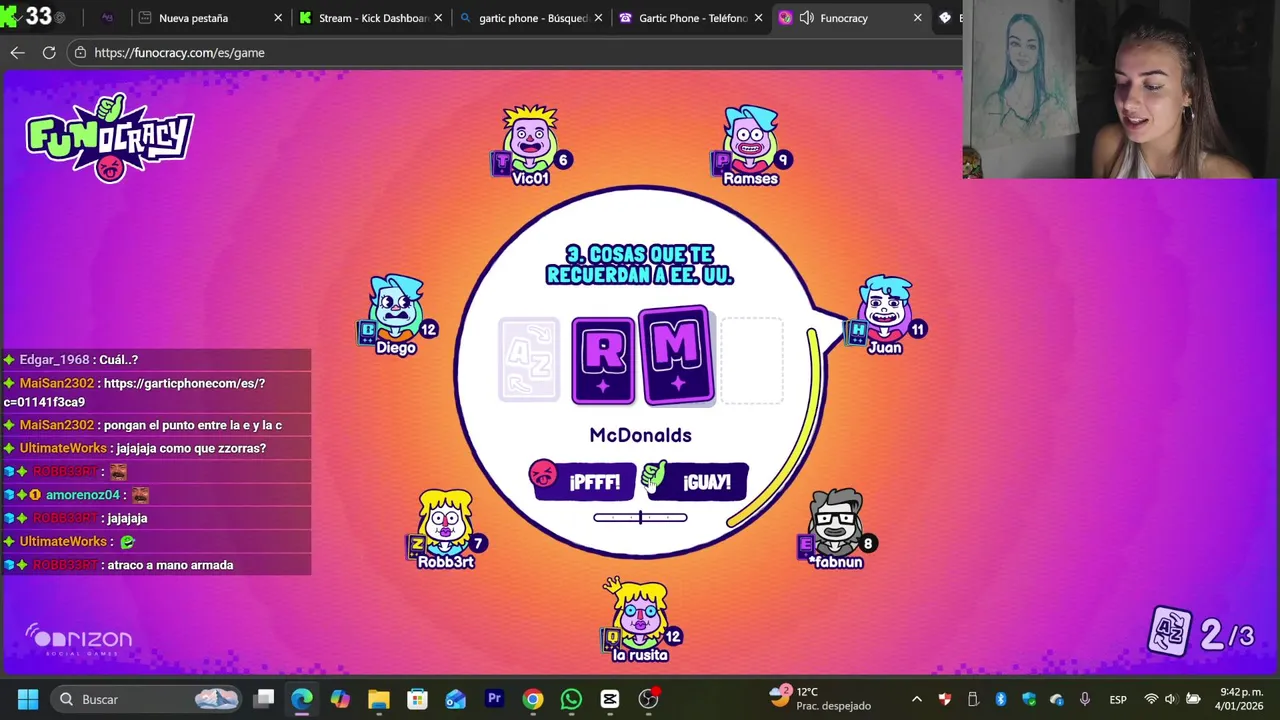This screenshot has width=1280, height=720.
Task: Click Vic01's letter T card badge
Action: point(502,162)
